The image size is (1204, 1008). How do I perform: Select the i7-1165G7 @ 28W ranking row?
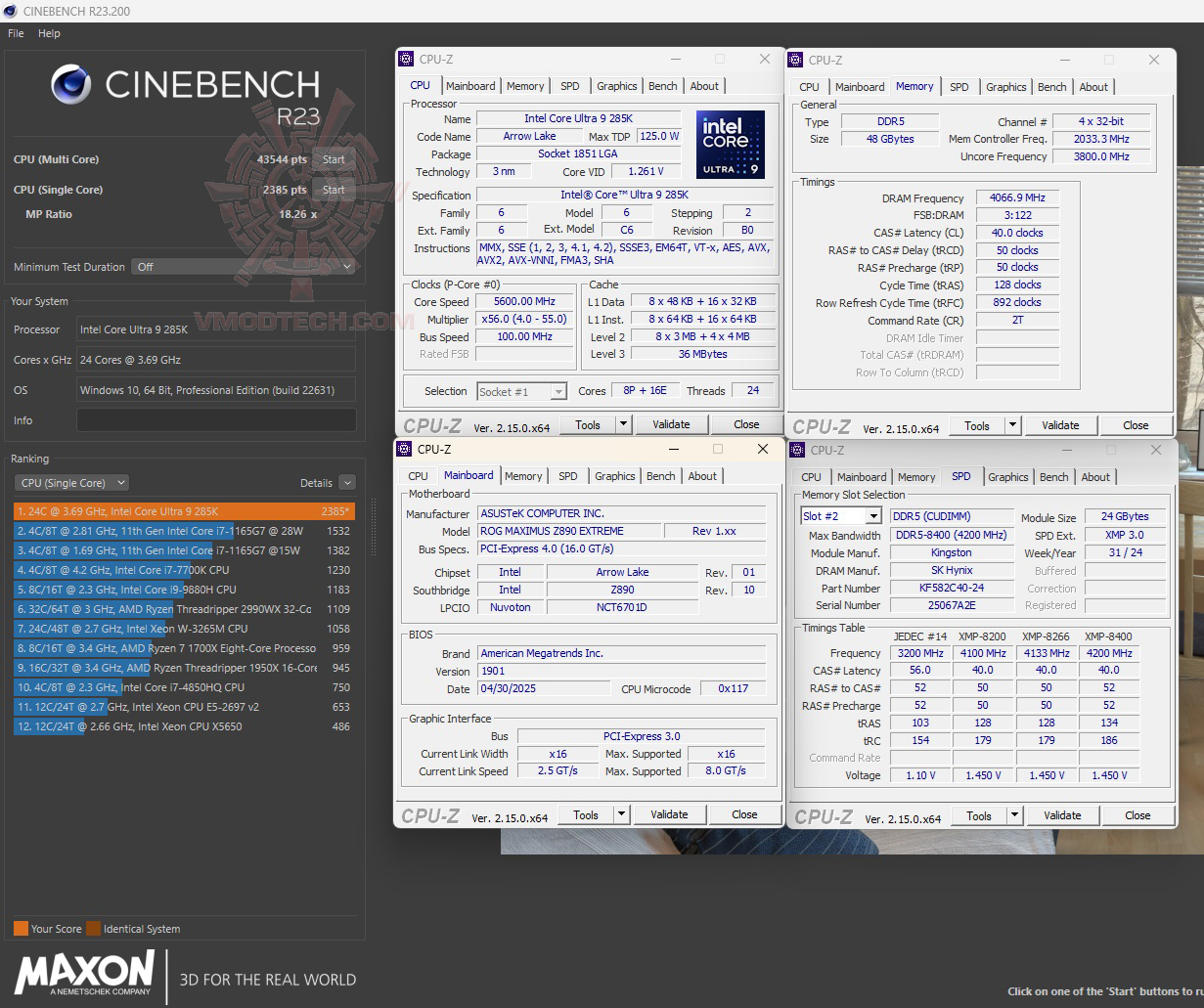coord(184,531)
